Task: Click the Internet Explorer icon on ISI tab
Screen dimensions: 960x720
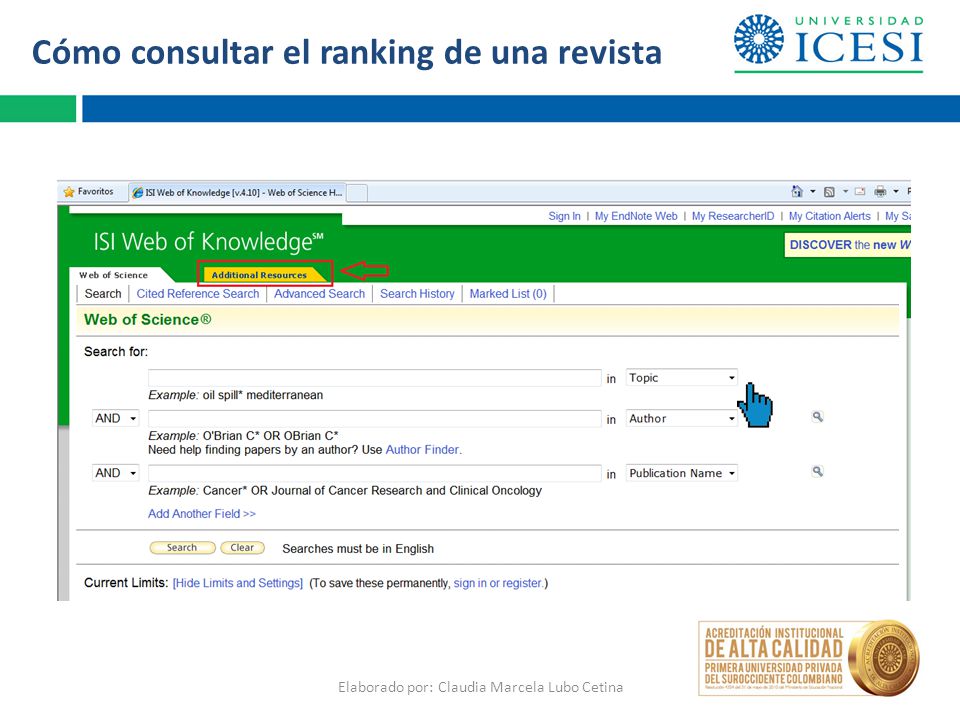Action: pos(138,193)
